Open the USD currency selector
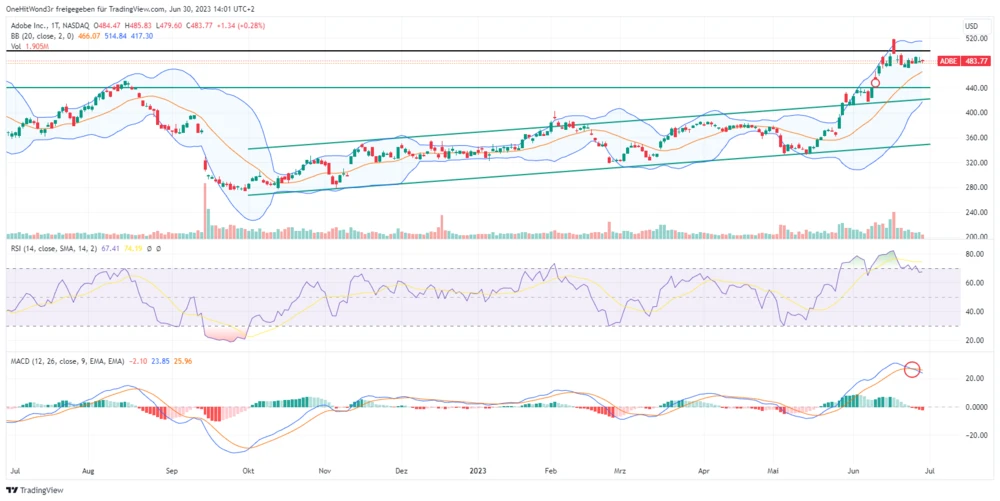The width and height of the screenshot is (1000, 501). [970, 25]
